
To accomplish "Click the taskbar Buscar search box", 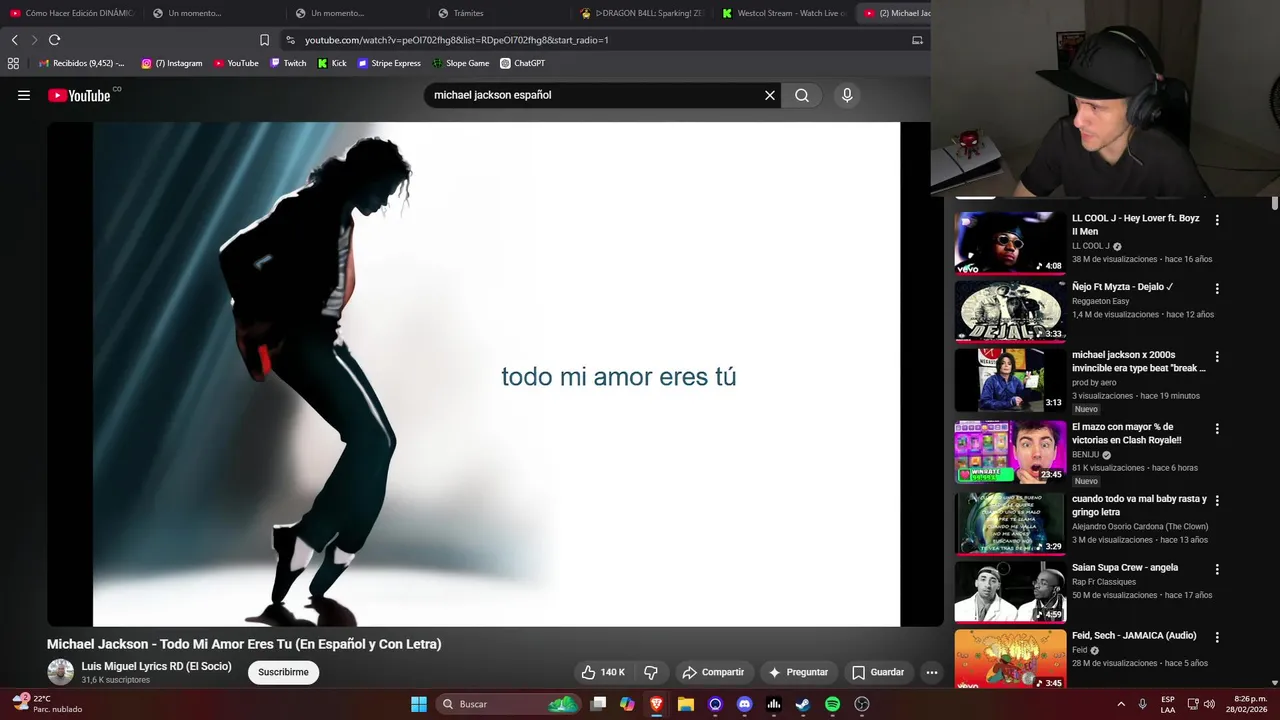I will [509, 704].
